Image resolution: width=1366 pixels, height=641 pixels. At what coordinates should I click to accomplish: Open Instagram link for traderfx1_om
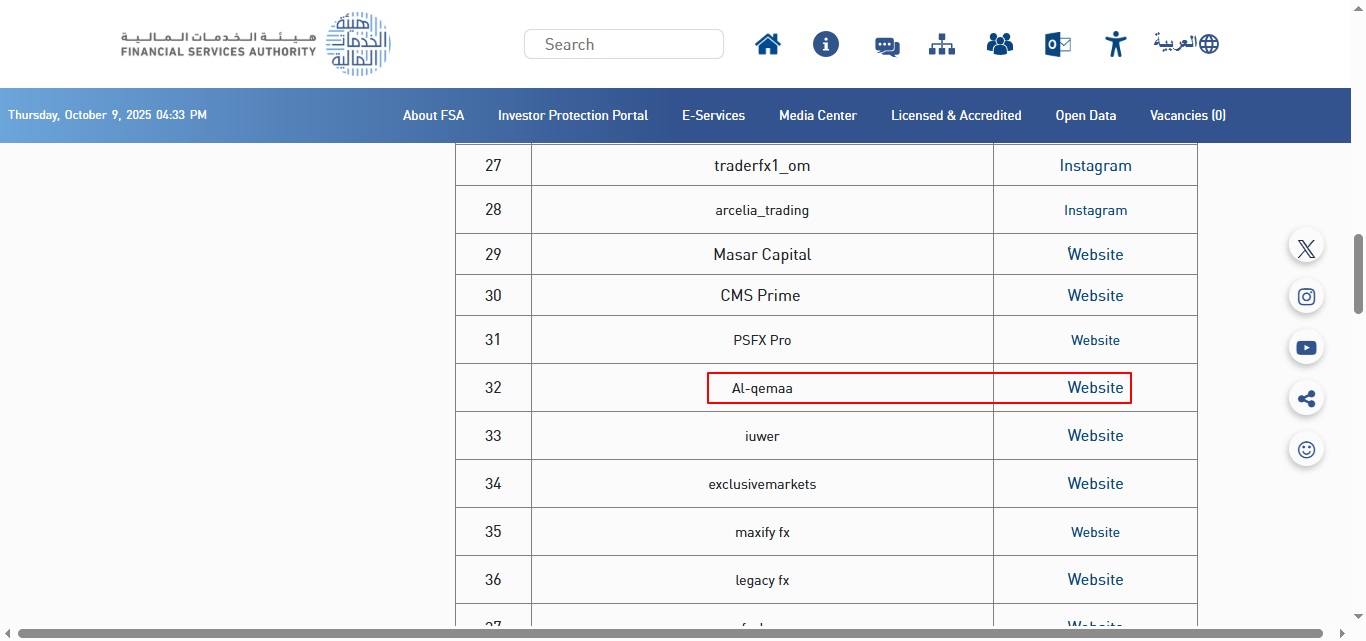coord(1095,166)
